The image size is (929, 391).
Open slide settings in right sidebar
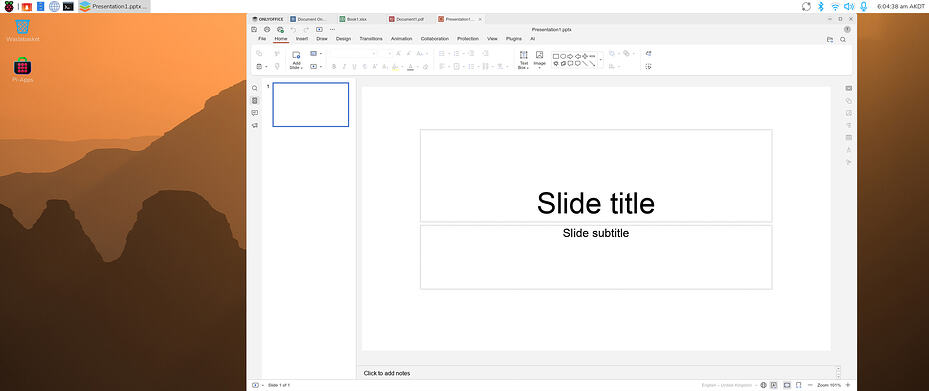coord(848,88)
